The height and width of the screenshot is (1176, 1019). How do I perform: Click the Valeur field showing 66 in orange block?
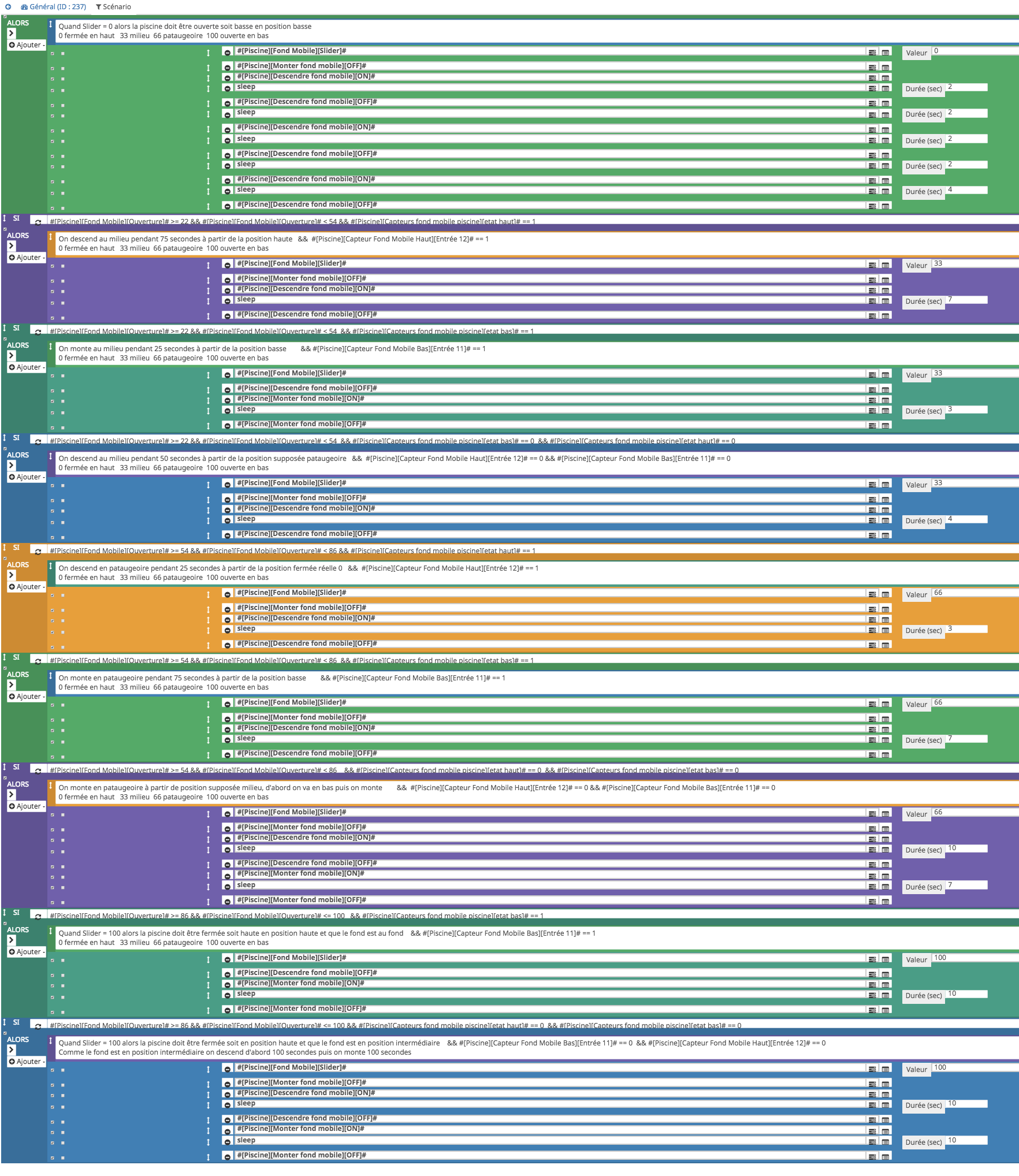pyautogui.click(x=975, y=593)
